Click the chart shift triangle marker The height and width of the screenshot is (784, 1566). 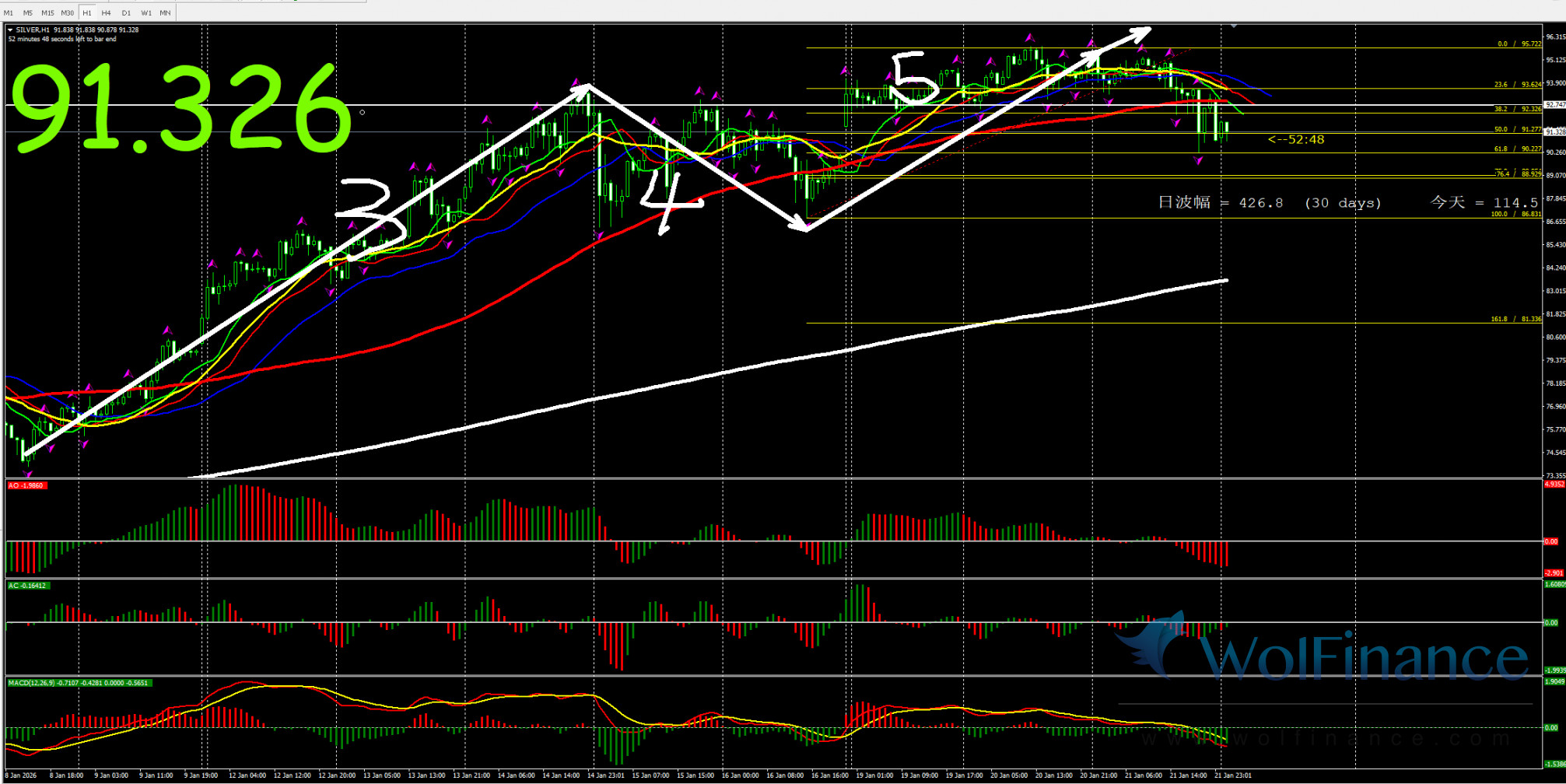(x=1234, y=26)
